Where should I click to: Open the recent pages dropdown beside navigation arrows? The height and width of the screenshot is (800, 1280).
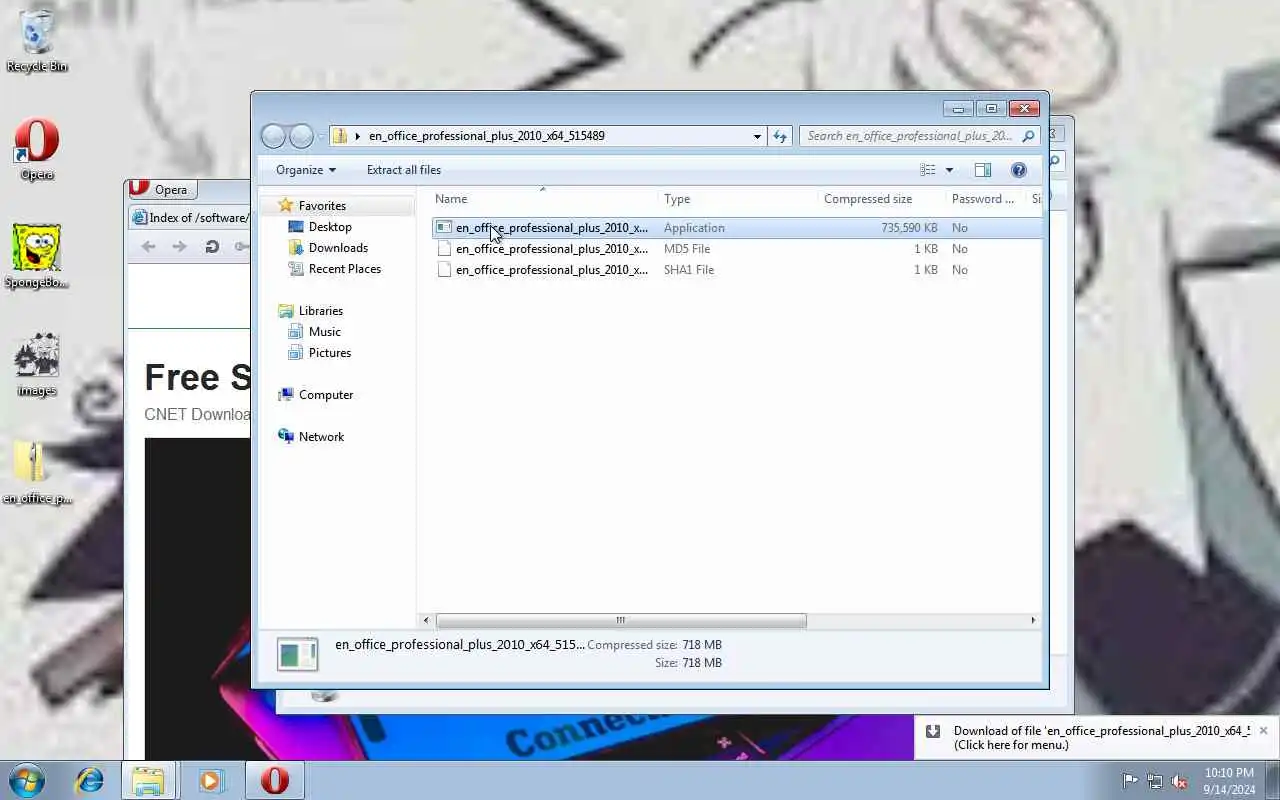pyautogui.click(x=321, y=136)
